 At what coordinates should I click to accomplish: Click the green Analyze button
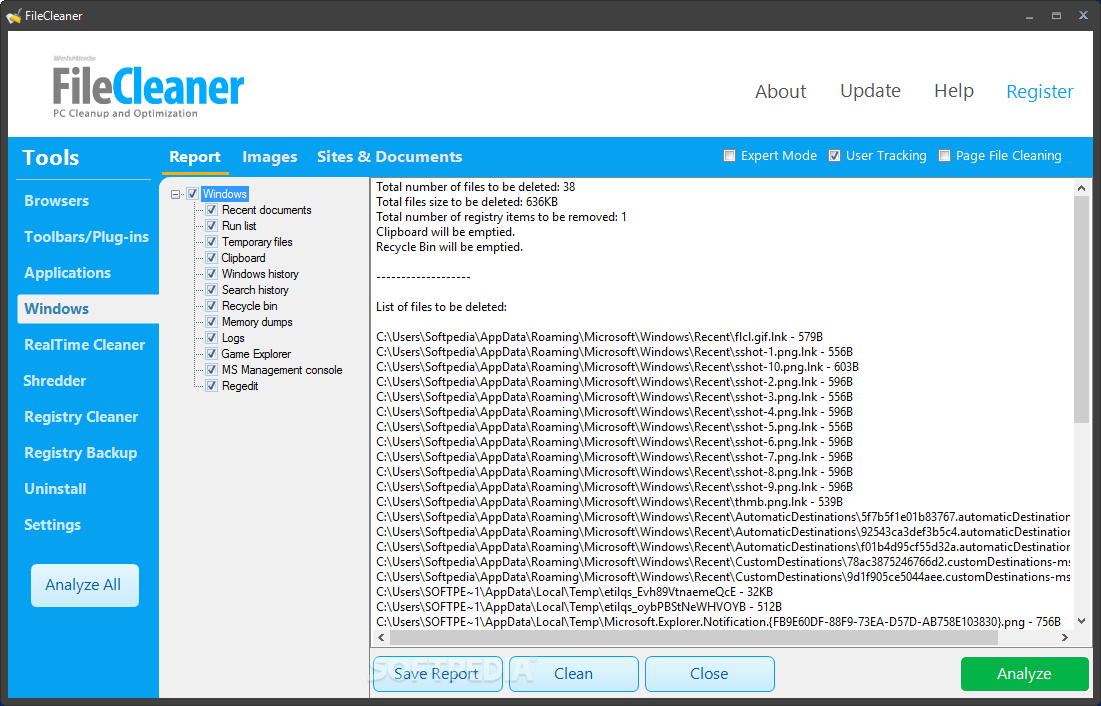point(1024,674)
